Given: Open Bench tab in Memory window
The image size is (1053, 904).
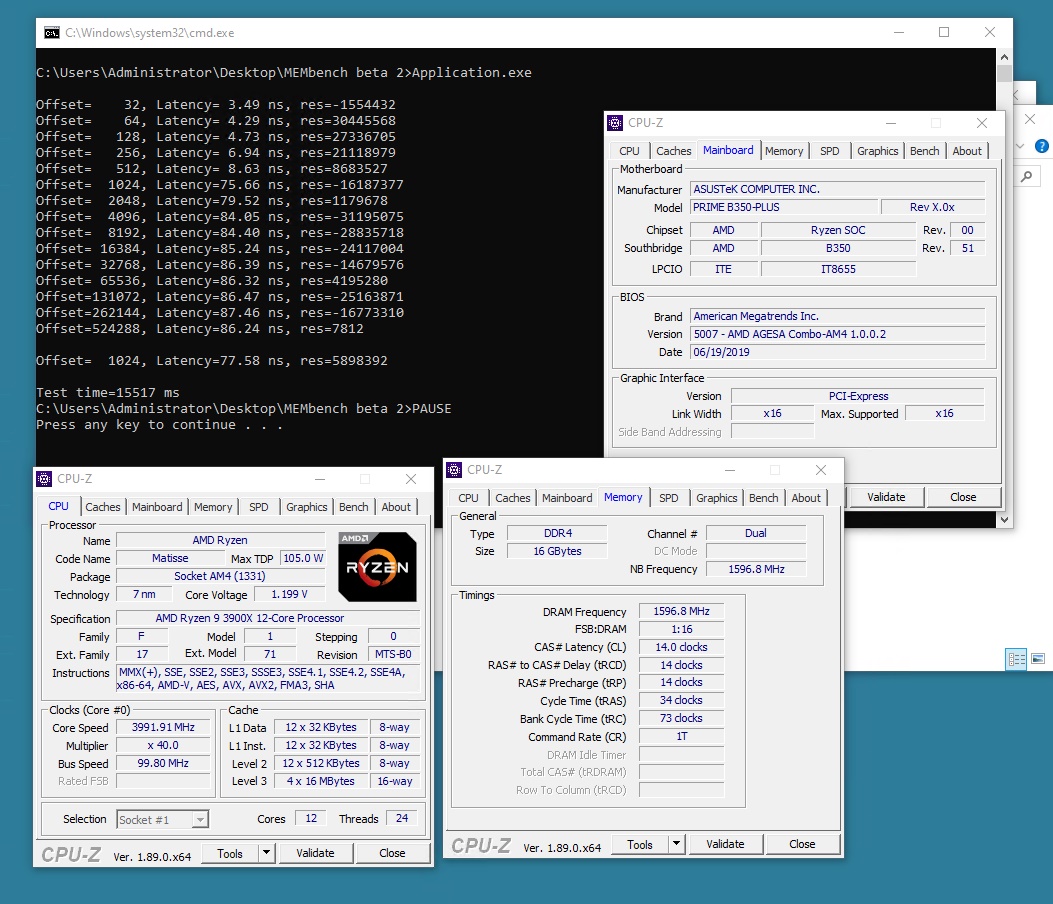Looking at the screenshot, I should point(764,498).
